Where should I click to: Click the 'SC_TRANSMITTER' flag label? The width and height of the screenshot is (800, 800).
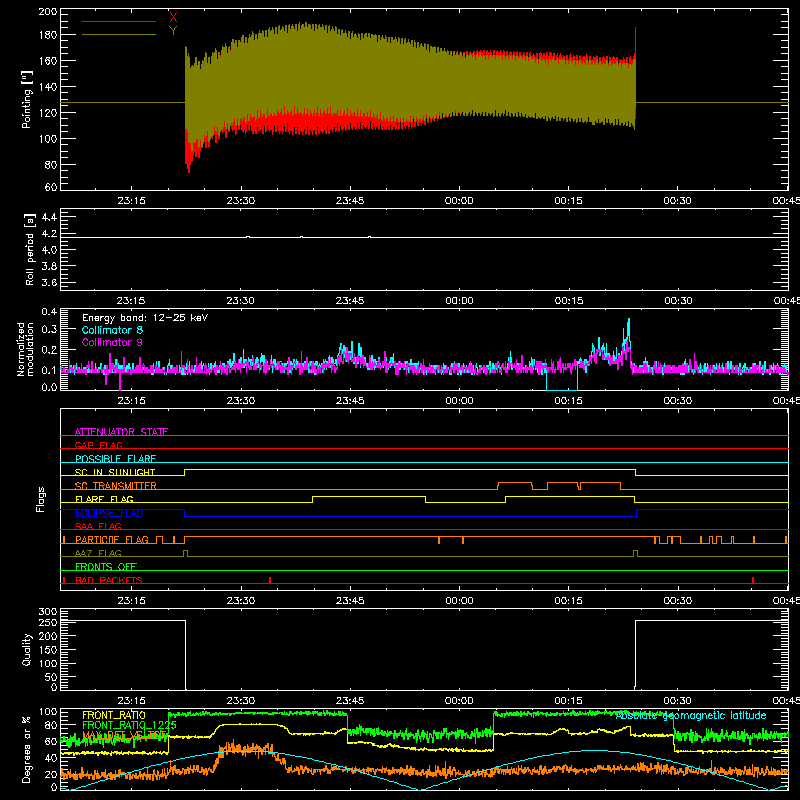coord(116,486)
